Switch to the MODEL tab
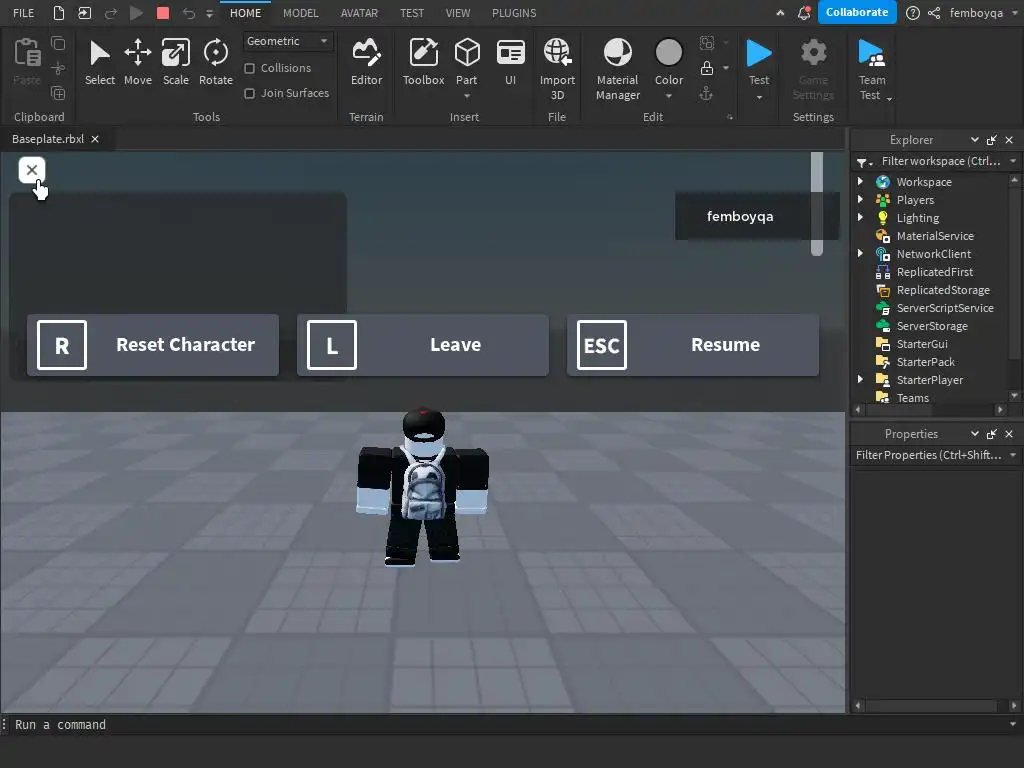 pos(300,13)
